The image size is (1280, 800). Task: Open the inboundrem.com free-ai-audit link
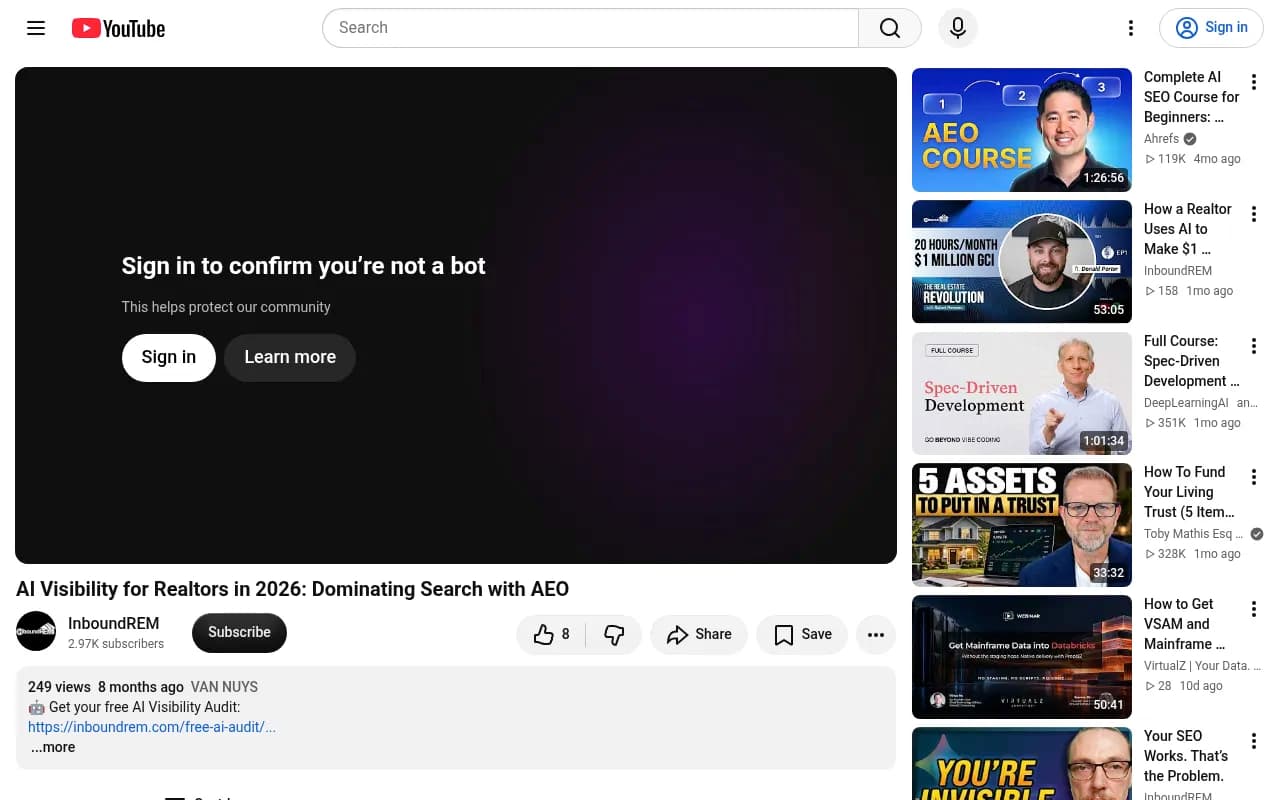[x=152, y=727]
